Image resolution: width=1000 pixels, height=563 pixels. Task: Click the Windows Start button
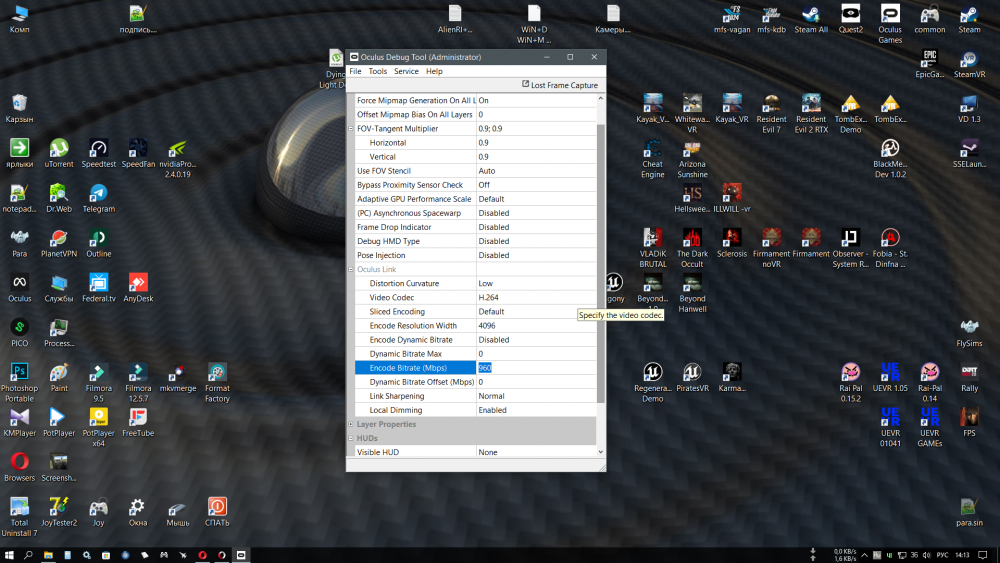pos(9,554)
